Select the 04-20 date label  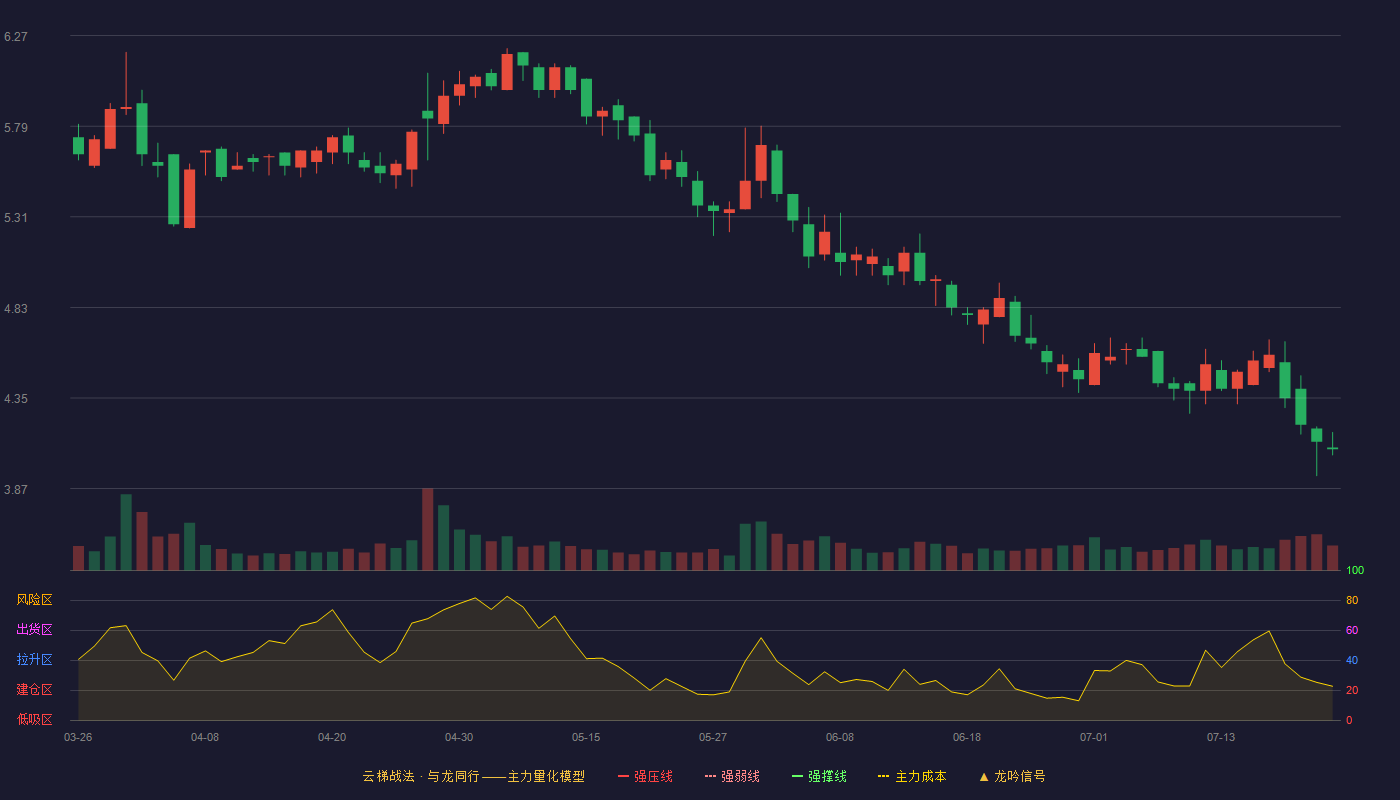point(332,737)
